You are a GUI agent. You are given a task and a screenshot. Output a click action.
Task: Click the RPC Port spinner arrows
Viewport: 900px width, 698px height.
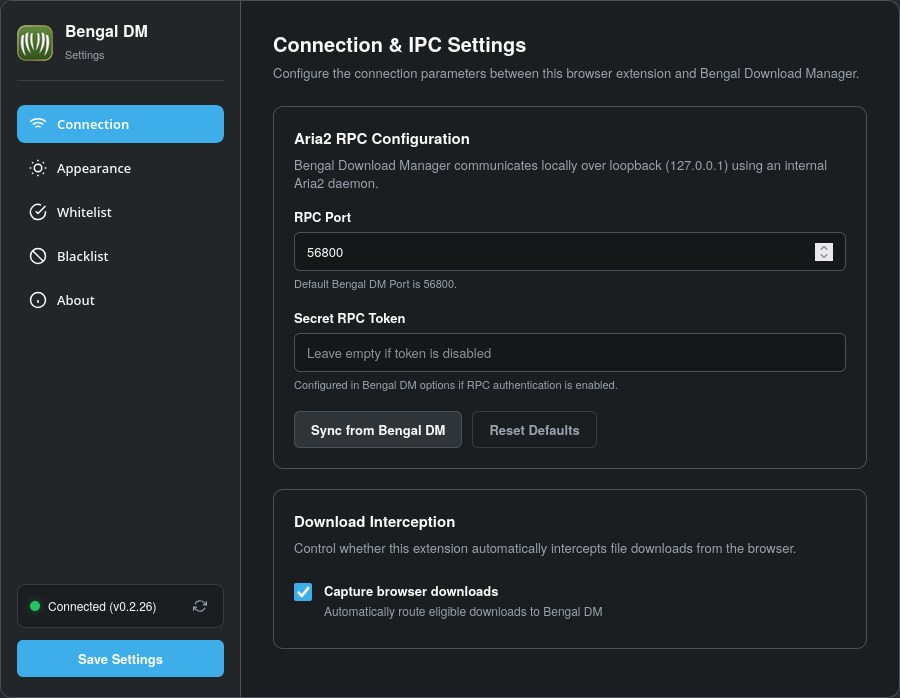pyautogui.click(x=824, y=252)
